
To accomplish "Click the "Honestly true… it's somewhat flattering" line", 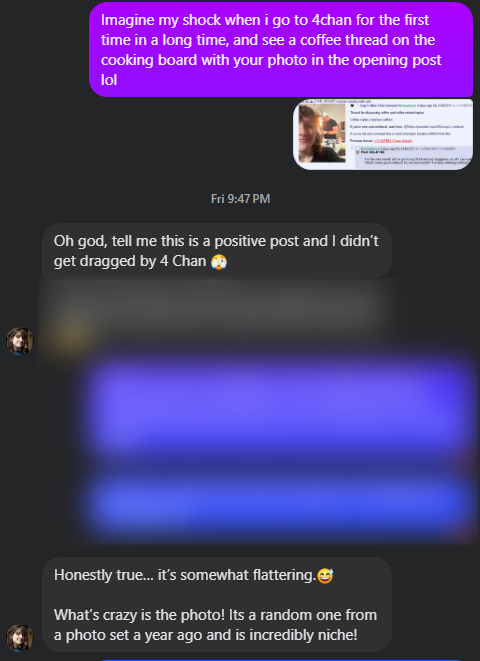I will coord(185,575).
